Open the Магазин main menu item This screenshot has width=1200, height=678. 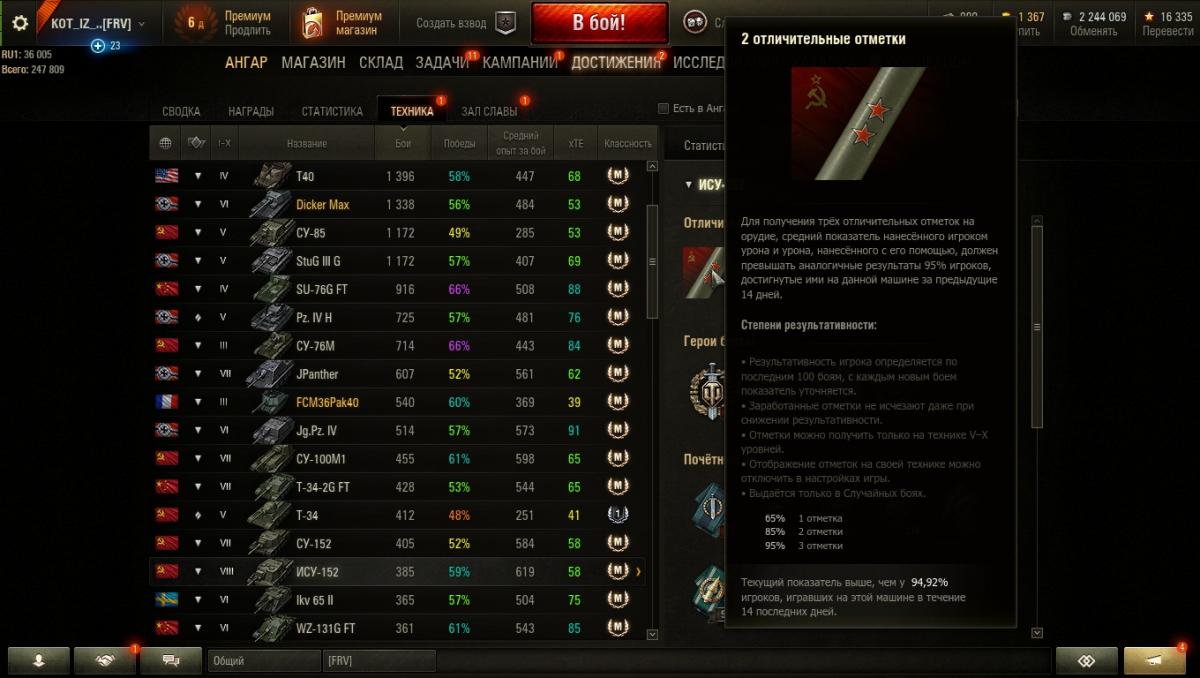click(x=313, y=62)
